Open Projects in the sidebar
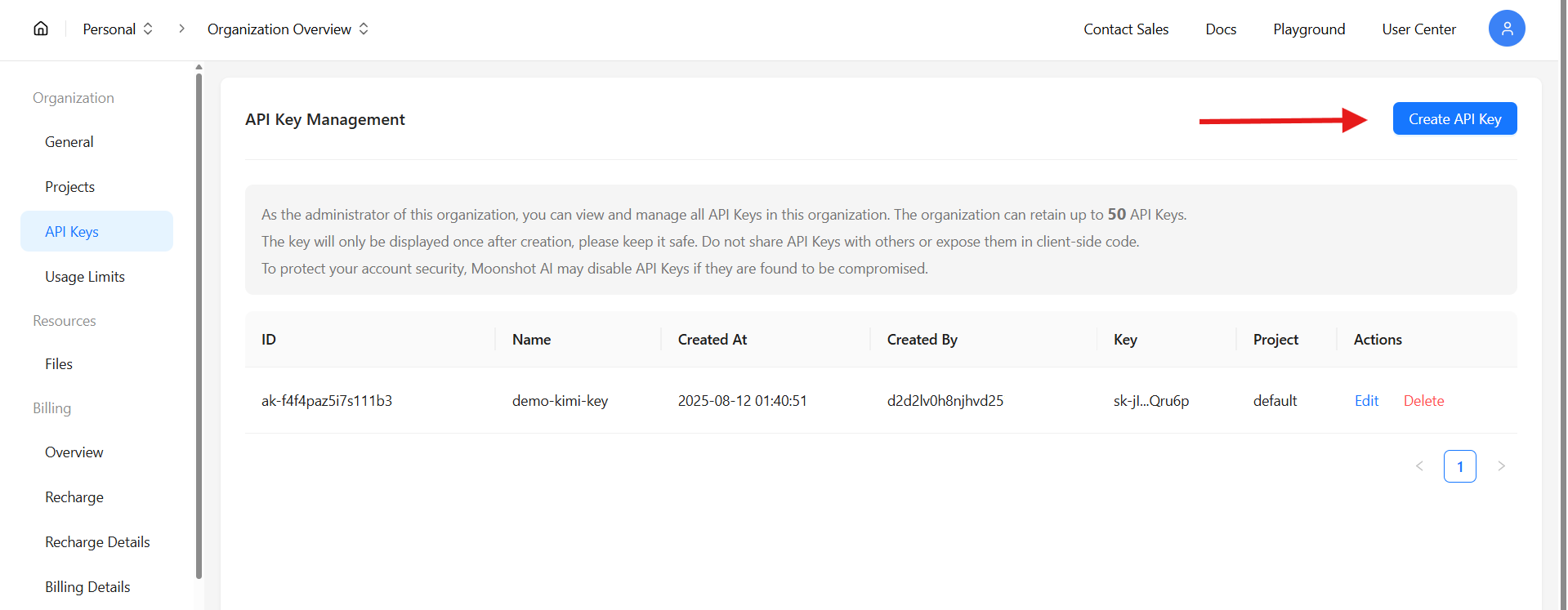Screen dimensions: 1568x610 [70, 187]
